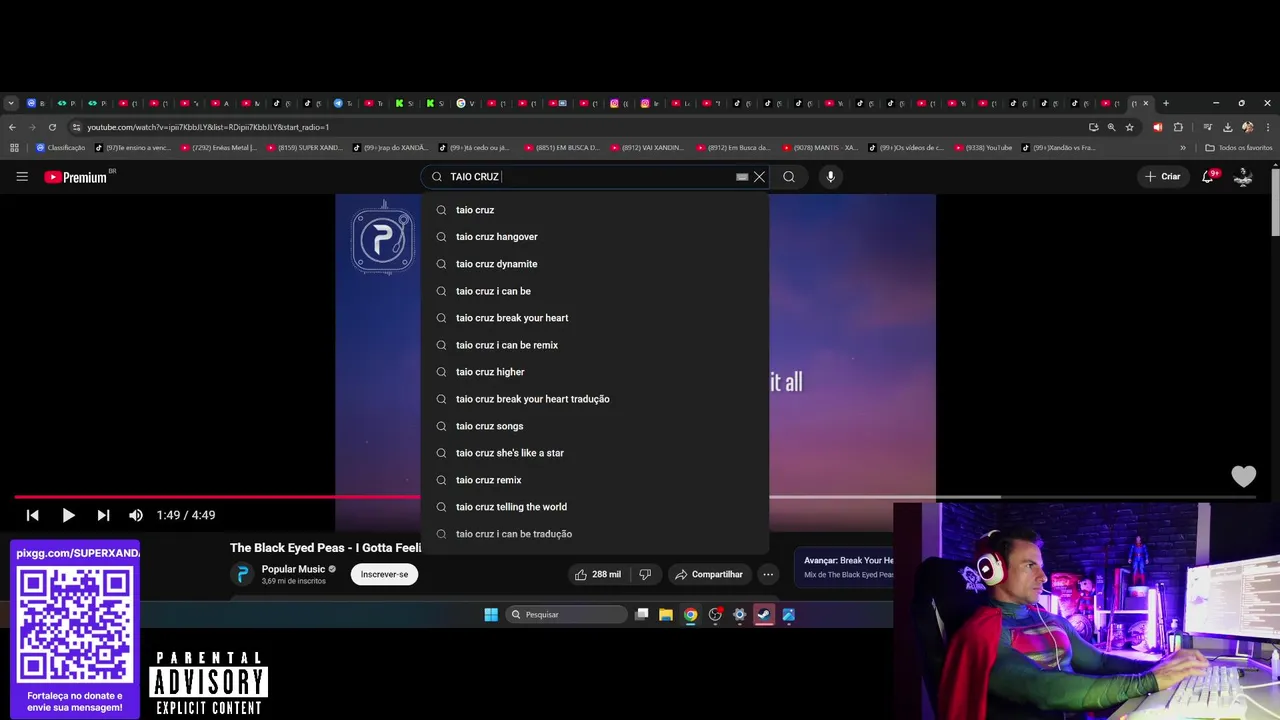Choose suggestion 'taio cruz she's like a star'
The height and width of the screenshot is (720, 1280).
pyautogui.click(x=595, y=453)
